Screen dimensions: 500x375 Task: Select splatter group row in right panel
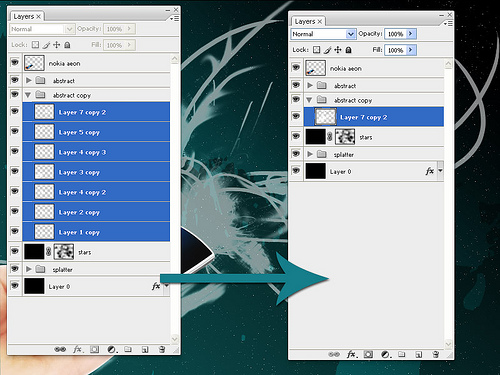[374, 154]
